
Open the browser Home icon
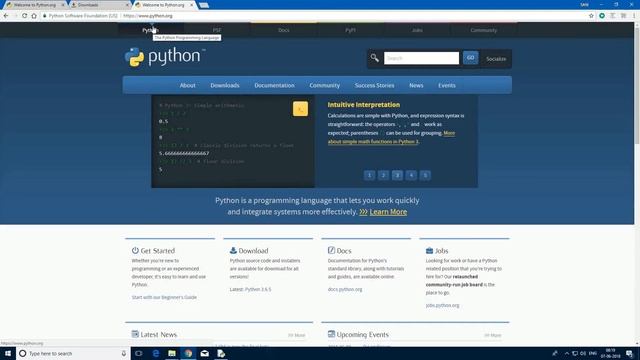pyautogui.click(x=34, y=16)
